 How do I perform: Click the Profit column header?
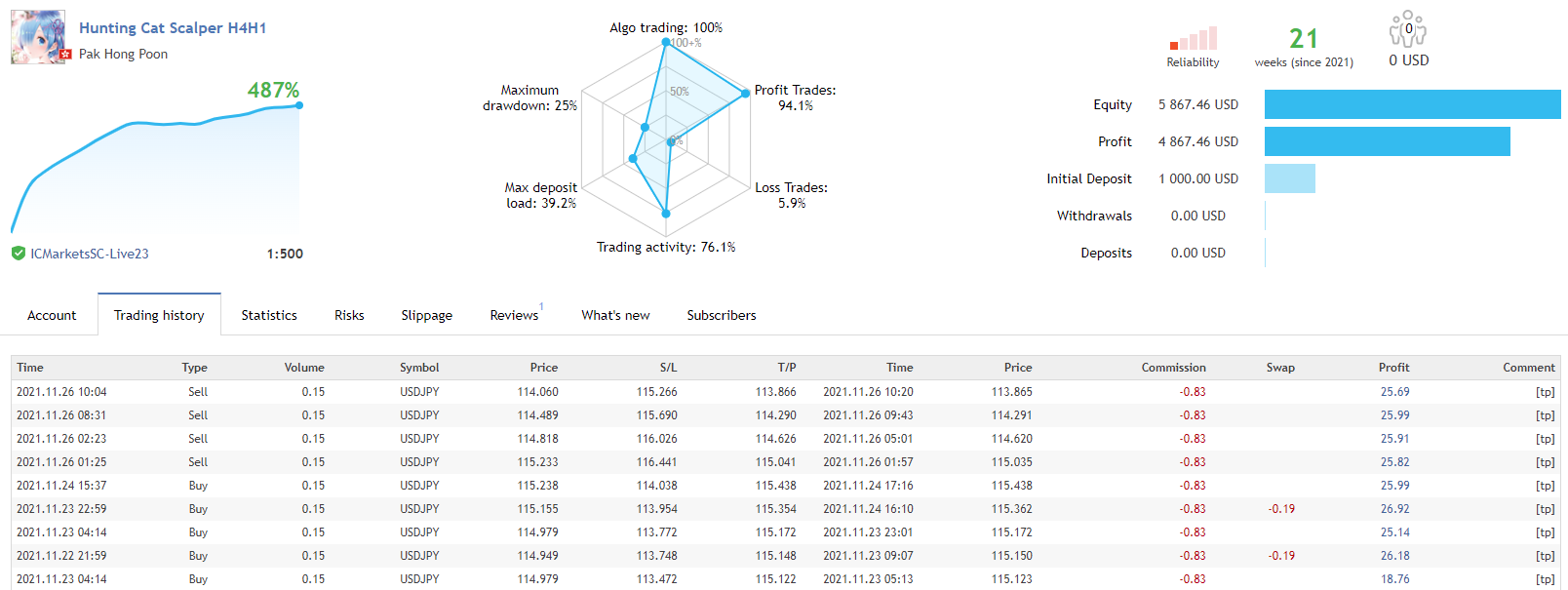(1393, 368)
